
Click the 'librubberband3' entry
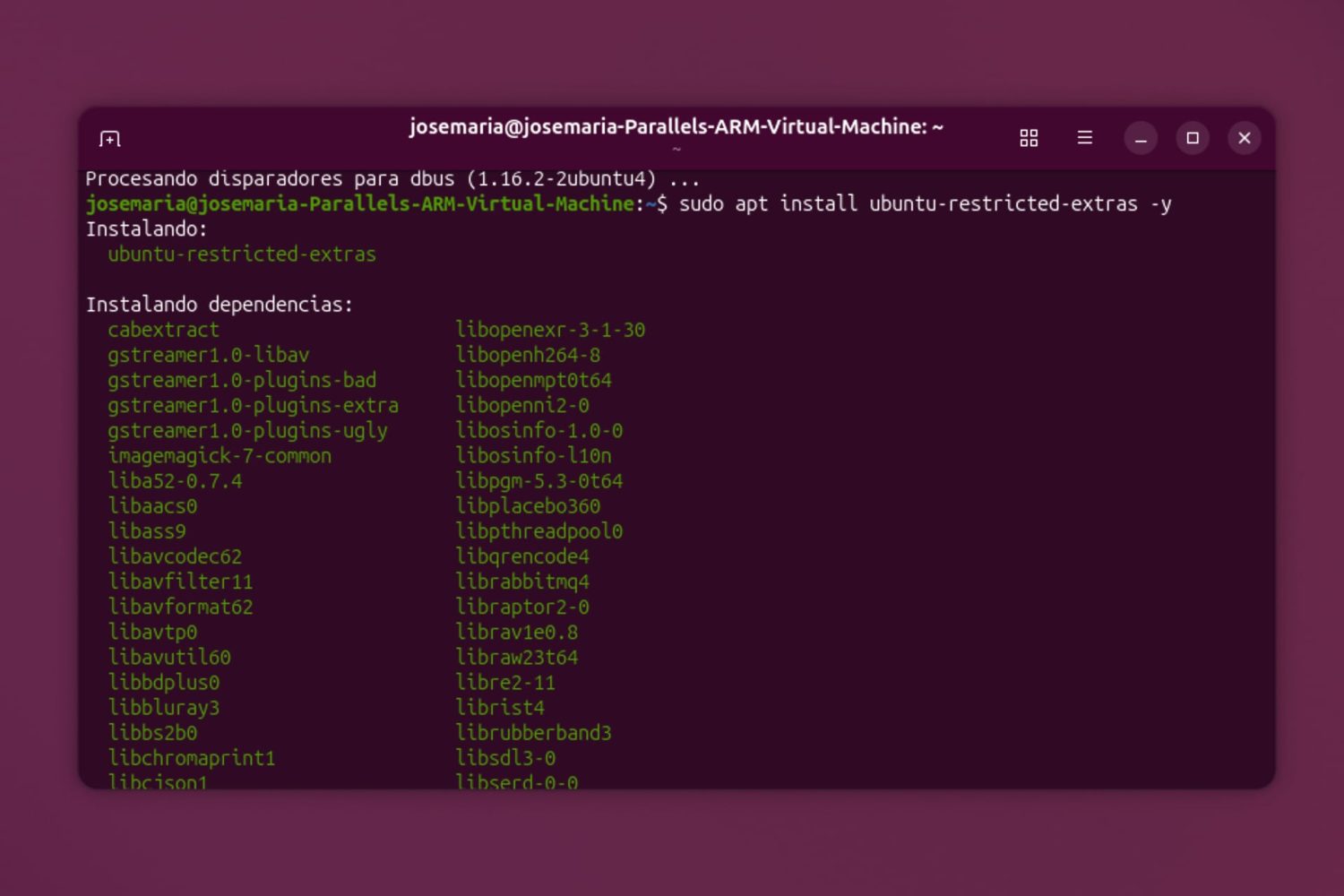[x=533, y=732]
